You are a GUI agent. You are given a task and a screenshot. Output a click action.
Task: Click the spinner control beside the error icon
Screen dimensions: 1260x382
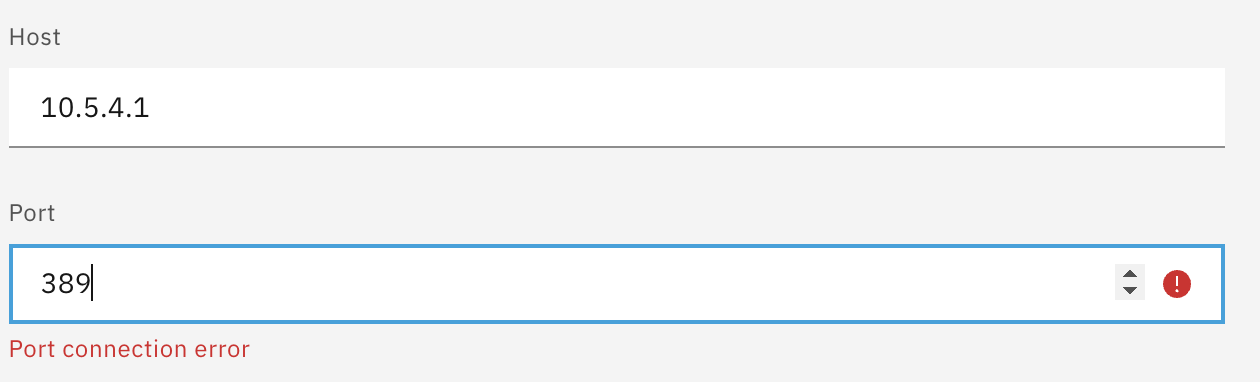pos(1129,284)
